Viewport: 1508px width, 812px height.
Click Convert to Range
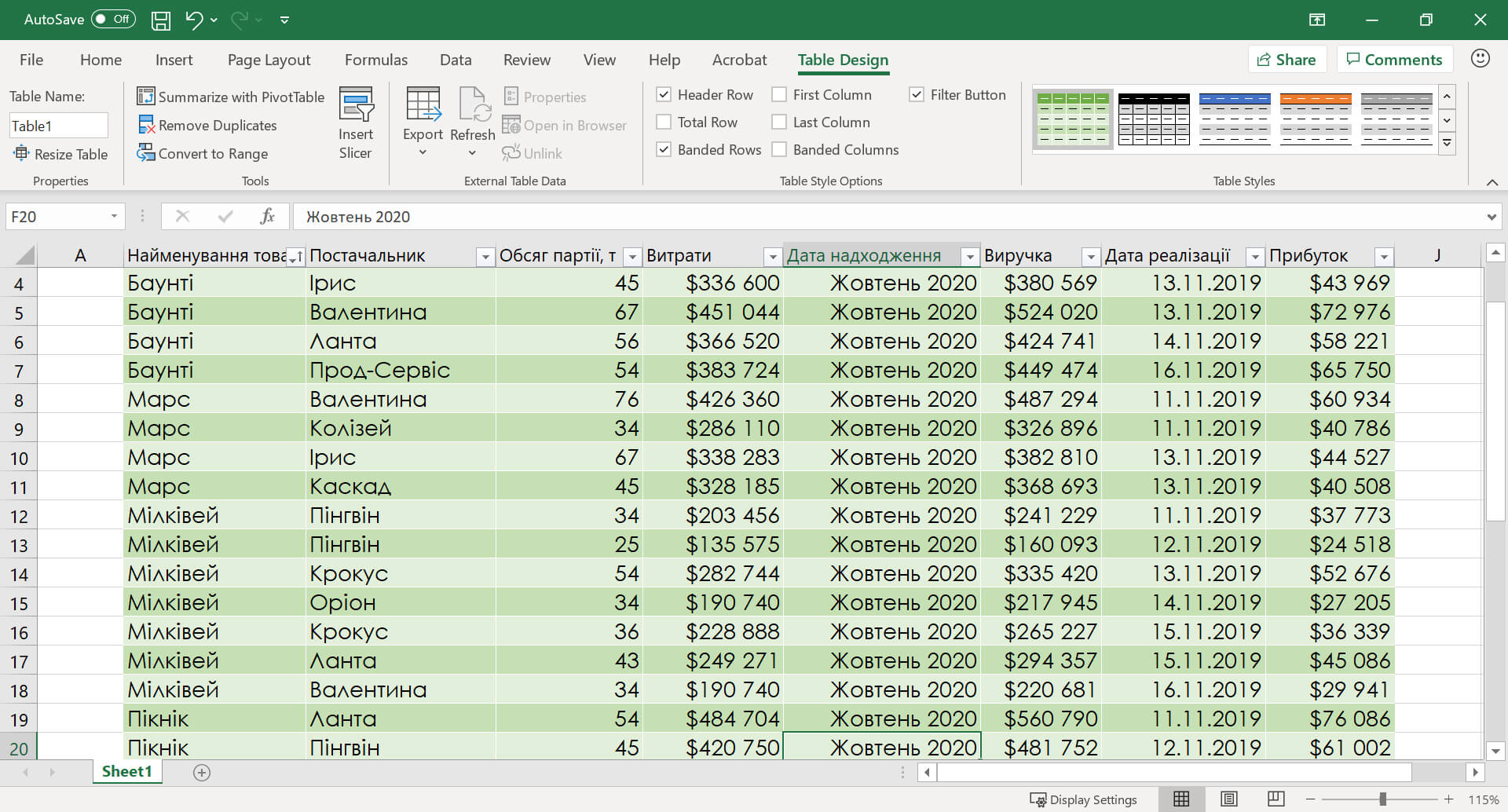pos(203,154)
